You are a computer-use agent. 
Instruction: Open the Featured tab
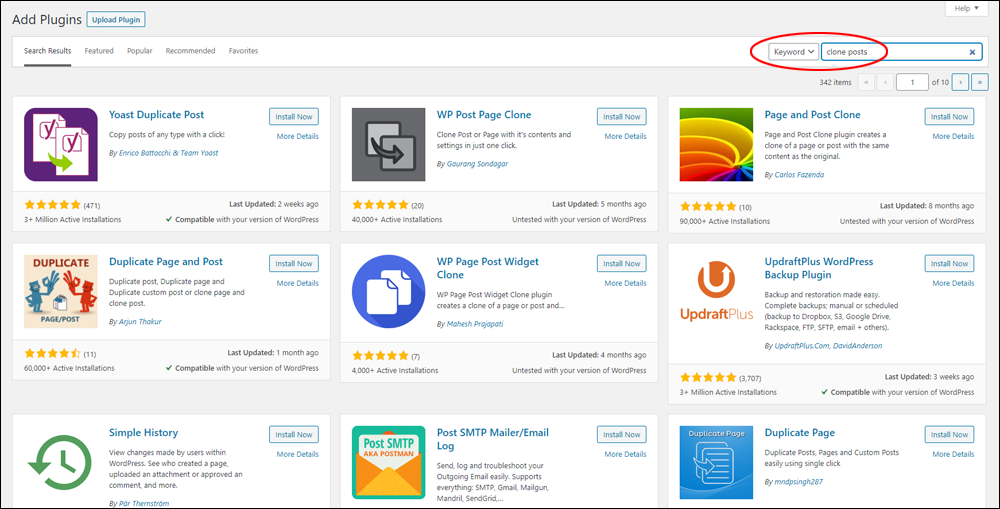coord(99,51)
